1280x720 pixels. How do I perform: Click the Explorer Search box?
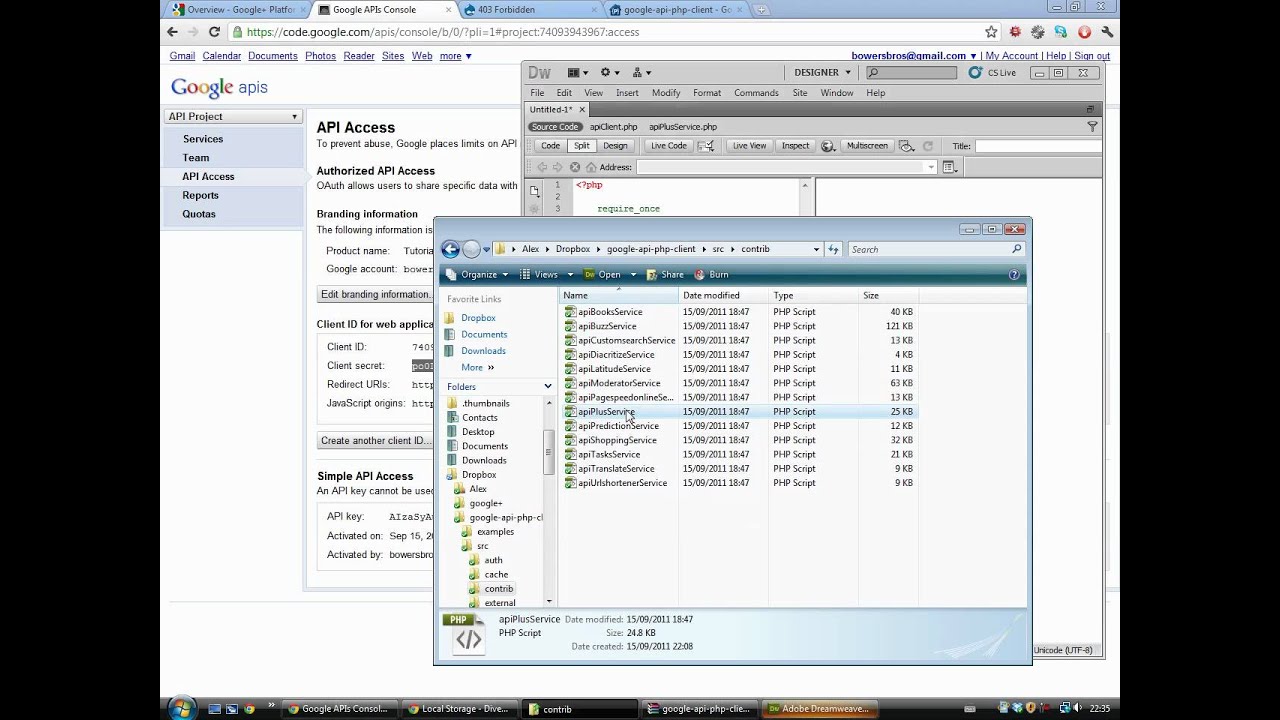point(936,249)
